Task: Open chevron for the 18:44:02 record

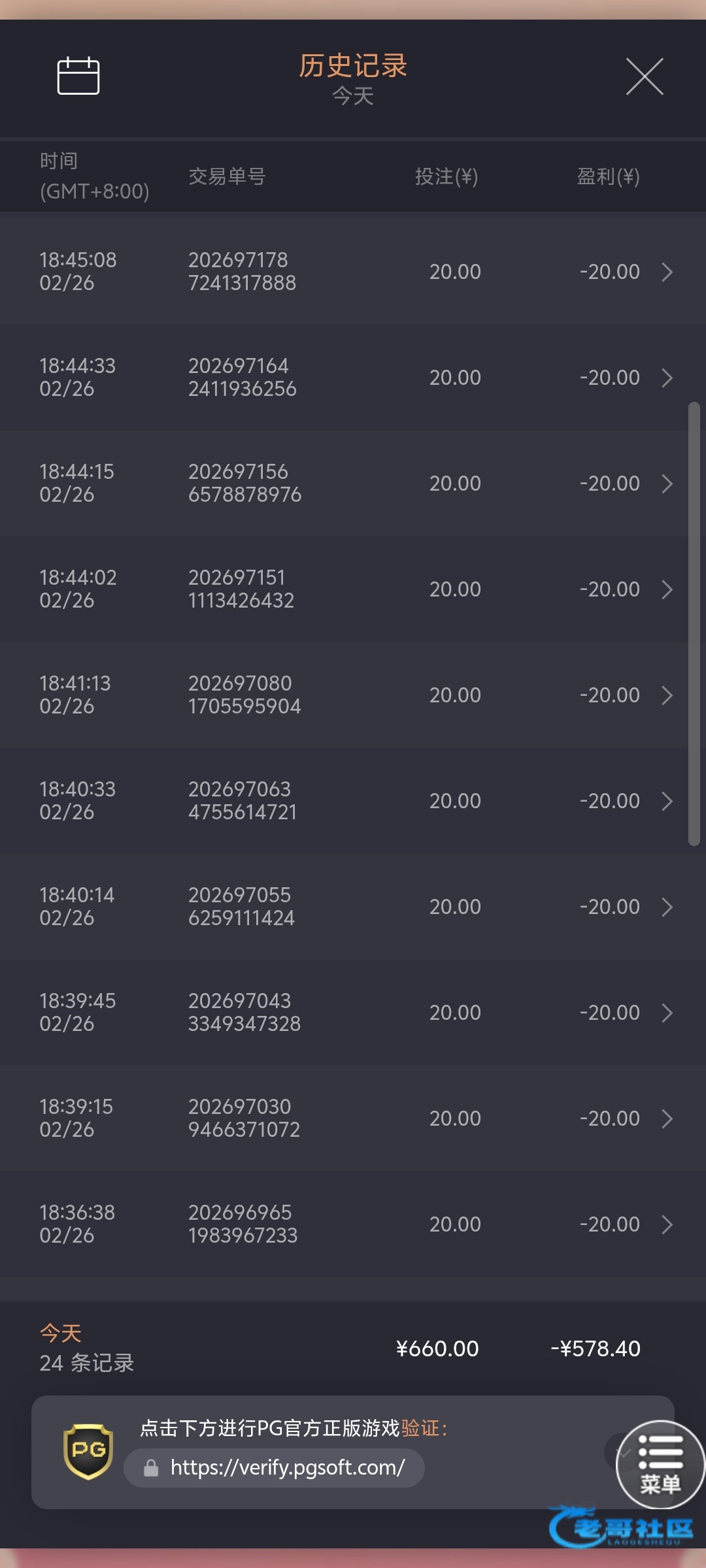Action: click(667, 589)
